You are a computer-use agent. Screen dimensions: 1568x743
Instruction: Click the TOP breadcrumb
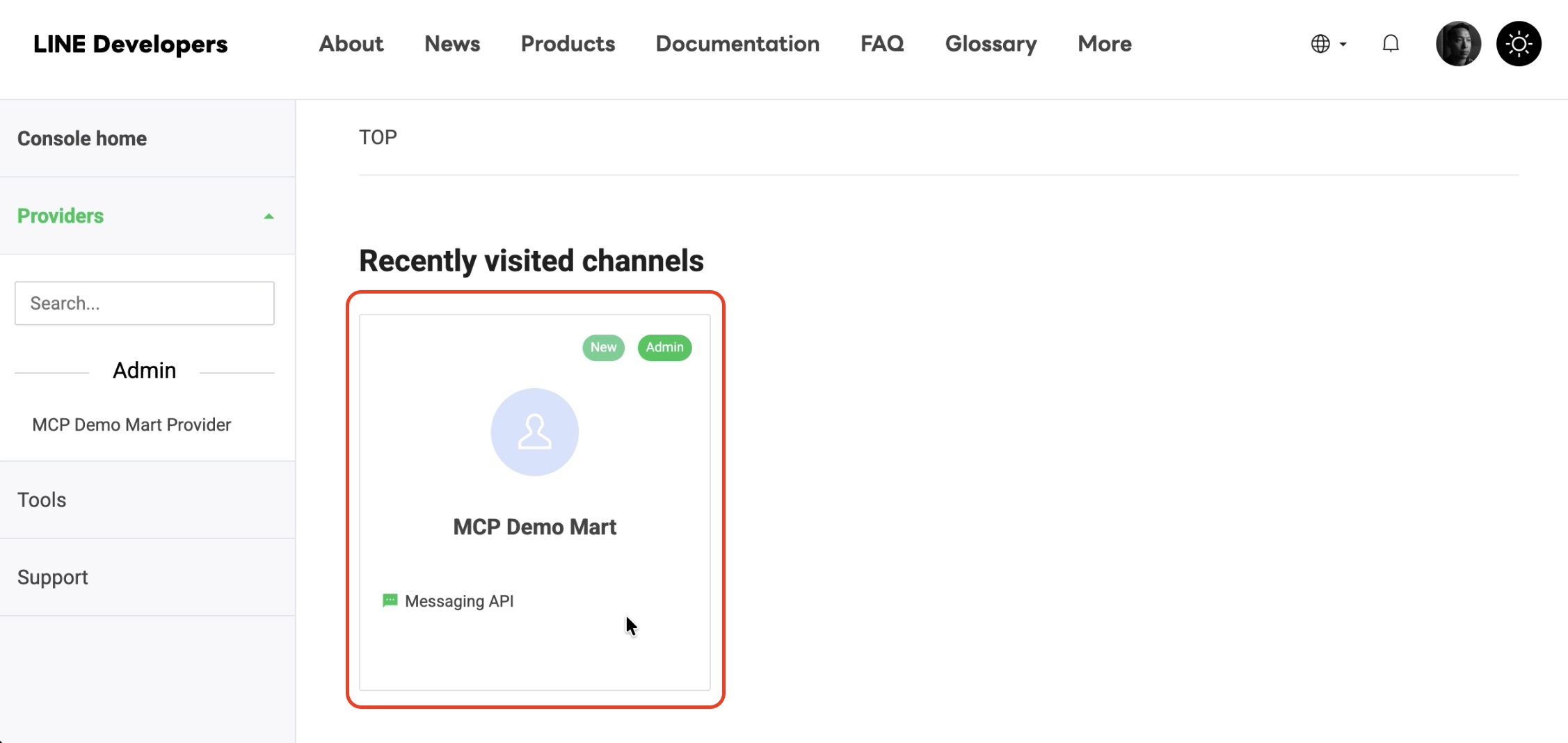point(378,137)
